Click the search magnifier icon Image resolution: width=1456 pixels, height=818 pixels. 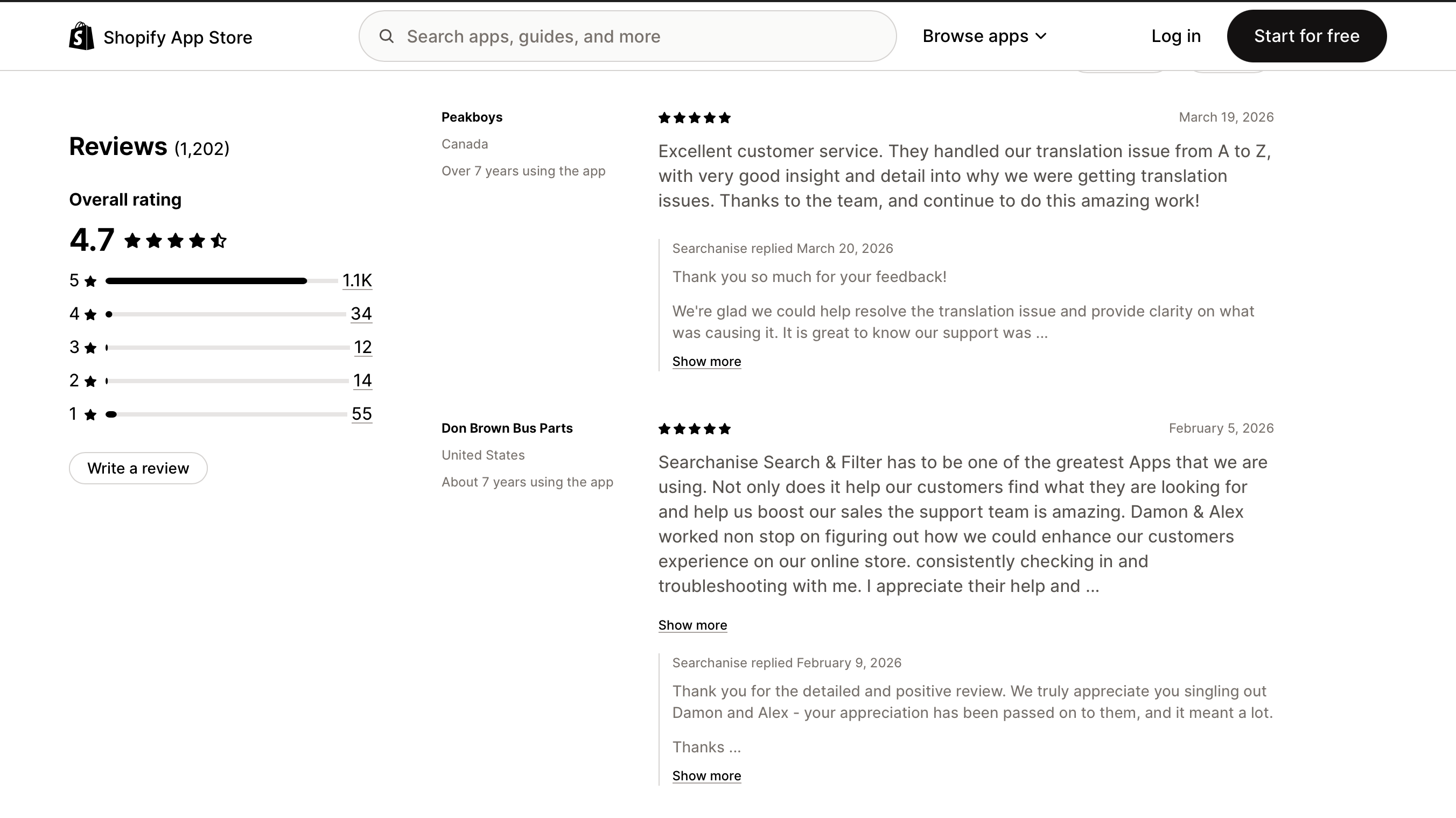(387, 36)
